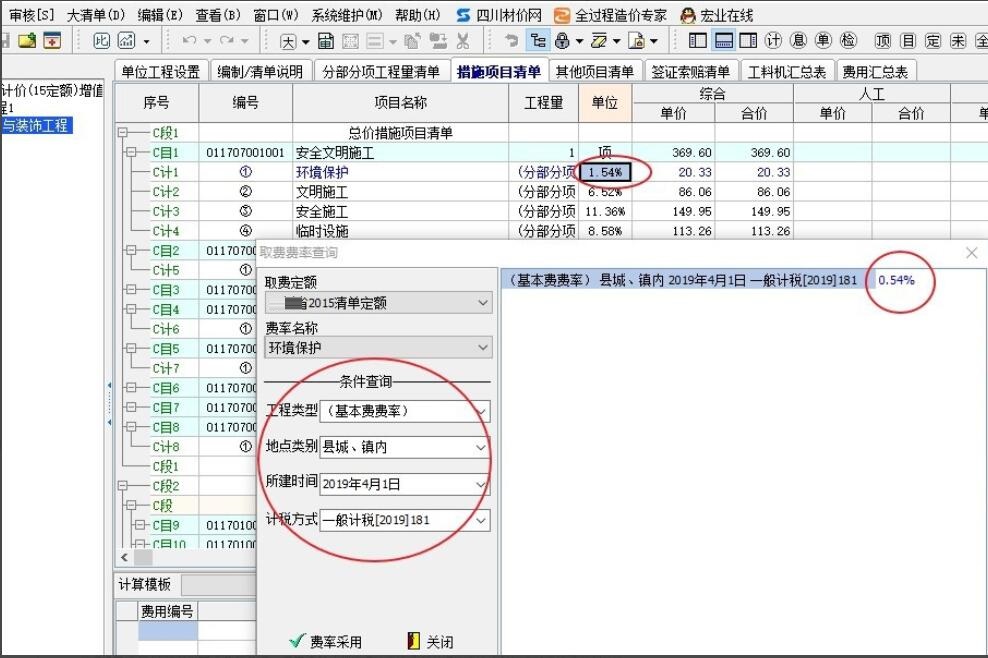Screen dimensions: 988x658
Task: Open the 查看(B) menu
Action: 218,15
